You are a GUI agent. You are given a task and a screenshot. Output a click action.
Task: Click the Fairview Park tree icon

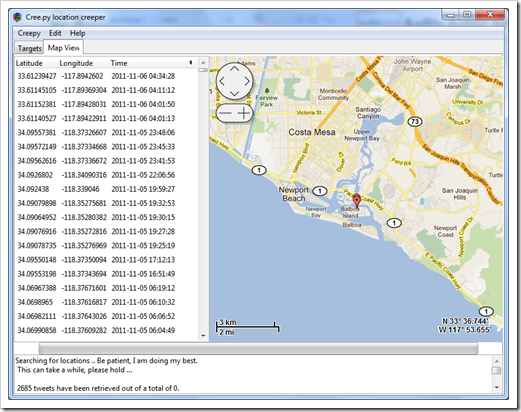point(267,91)
